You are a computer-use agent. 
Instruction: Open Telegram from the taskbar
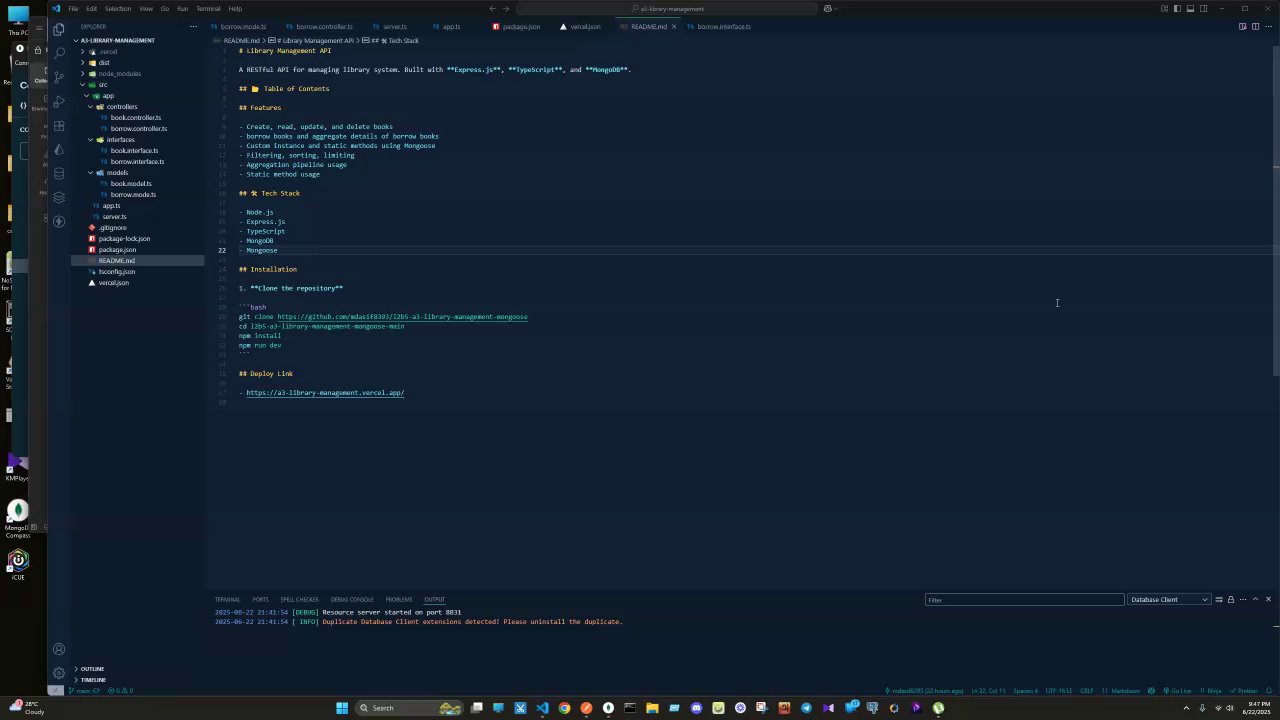[x=806, y=708]
